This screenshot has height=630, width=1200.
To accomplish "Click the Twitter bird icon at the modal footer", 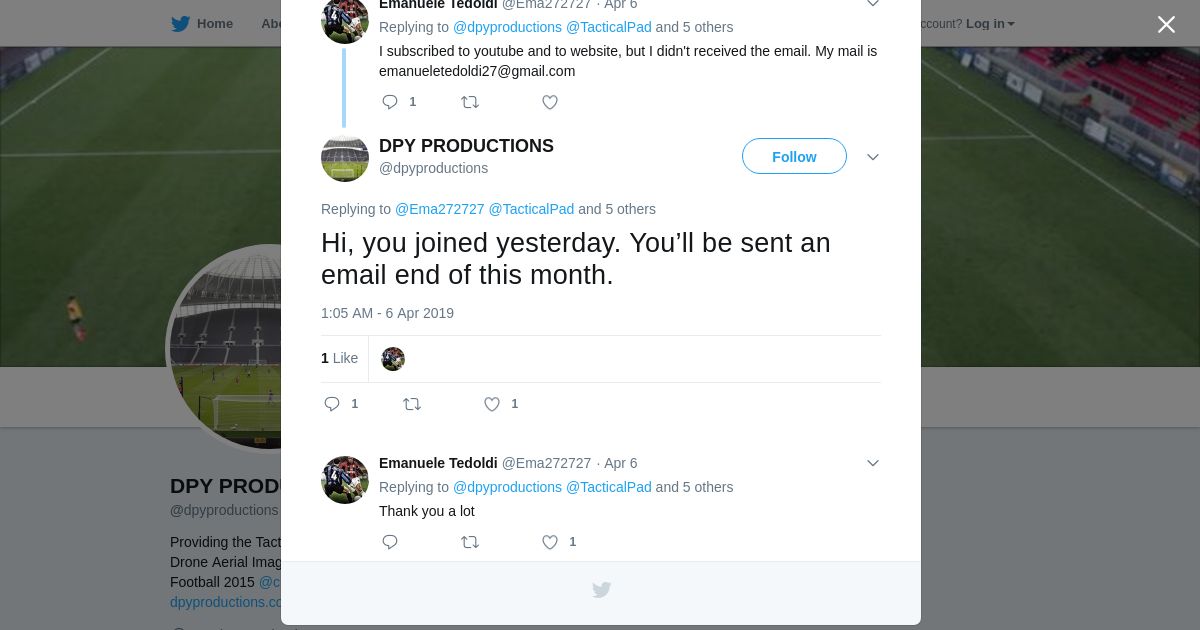I will 601,590.
